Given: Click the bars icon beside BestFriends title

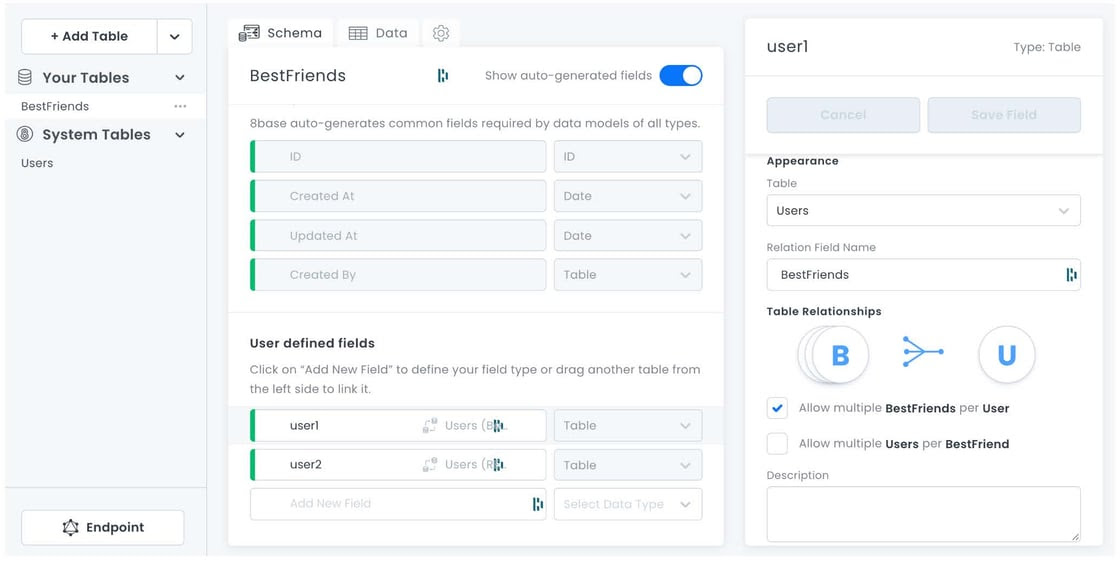Looking at the screenshot, I should pyautogui.click(x=443, y=76).
